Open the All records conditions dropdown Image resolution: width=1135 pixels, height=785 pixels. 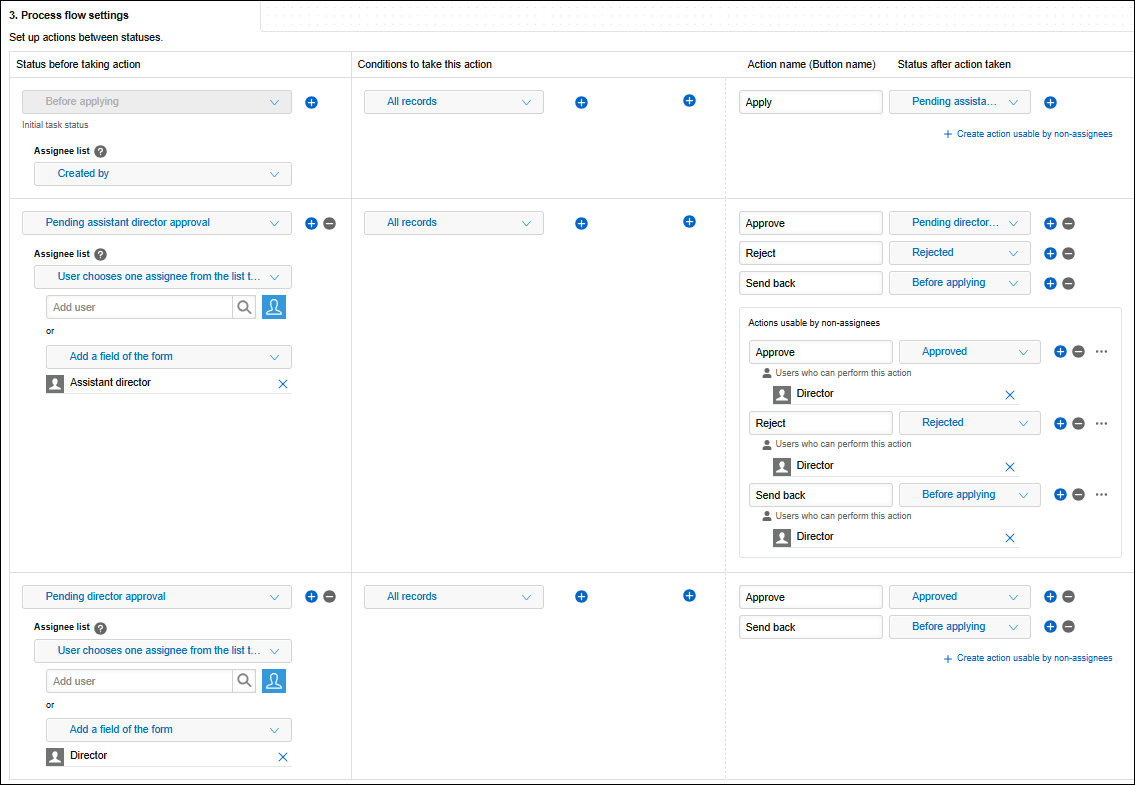[453, 101]
